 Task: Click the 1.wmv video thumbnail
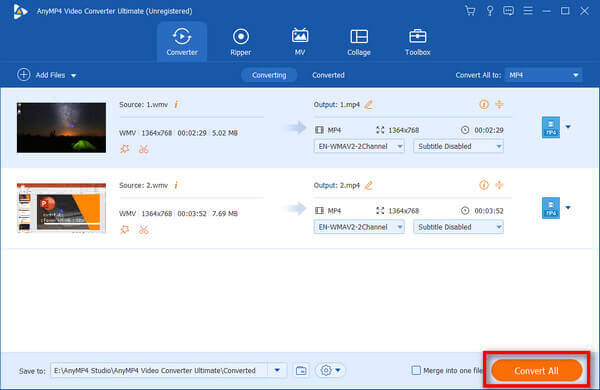coord(61,127)
